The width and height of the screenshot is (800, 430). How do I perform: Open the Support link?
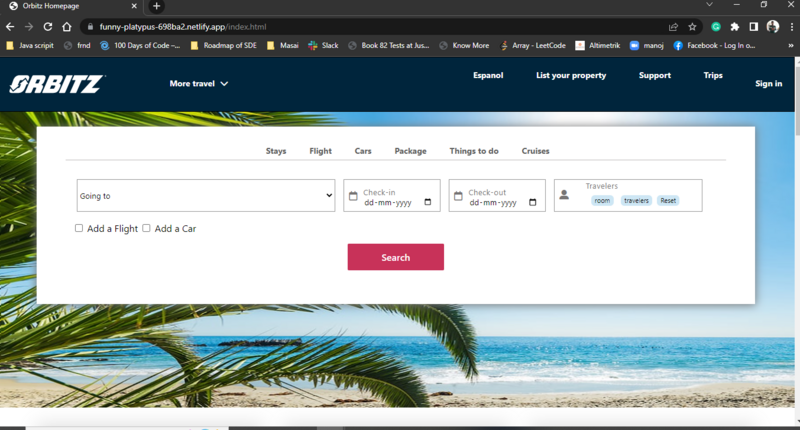[655, 75]
